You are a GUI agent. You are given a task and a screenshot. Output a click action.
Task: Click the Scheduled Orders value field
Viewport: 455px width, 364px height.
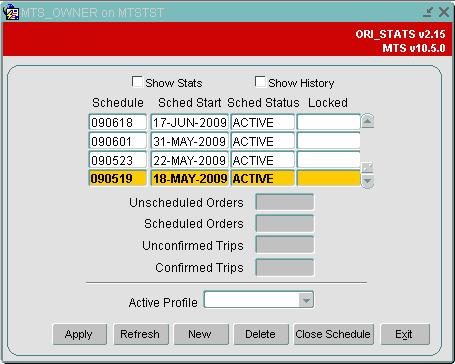(285, 223)
